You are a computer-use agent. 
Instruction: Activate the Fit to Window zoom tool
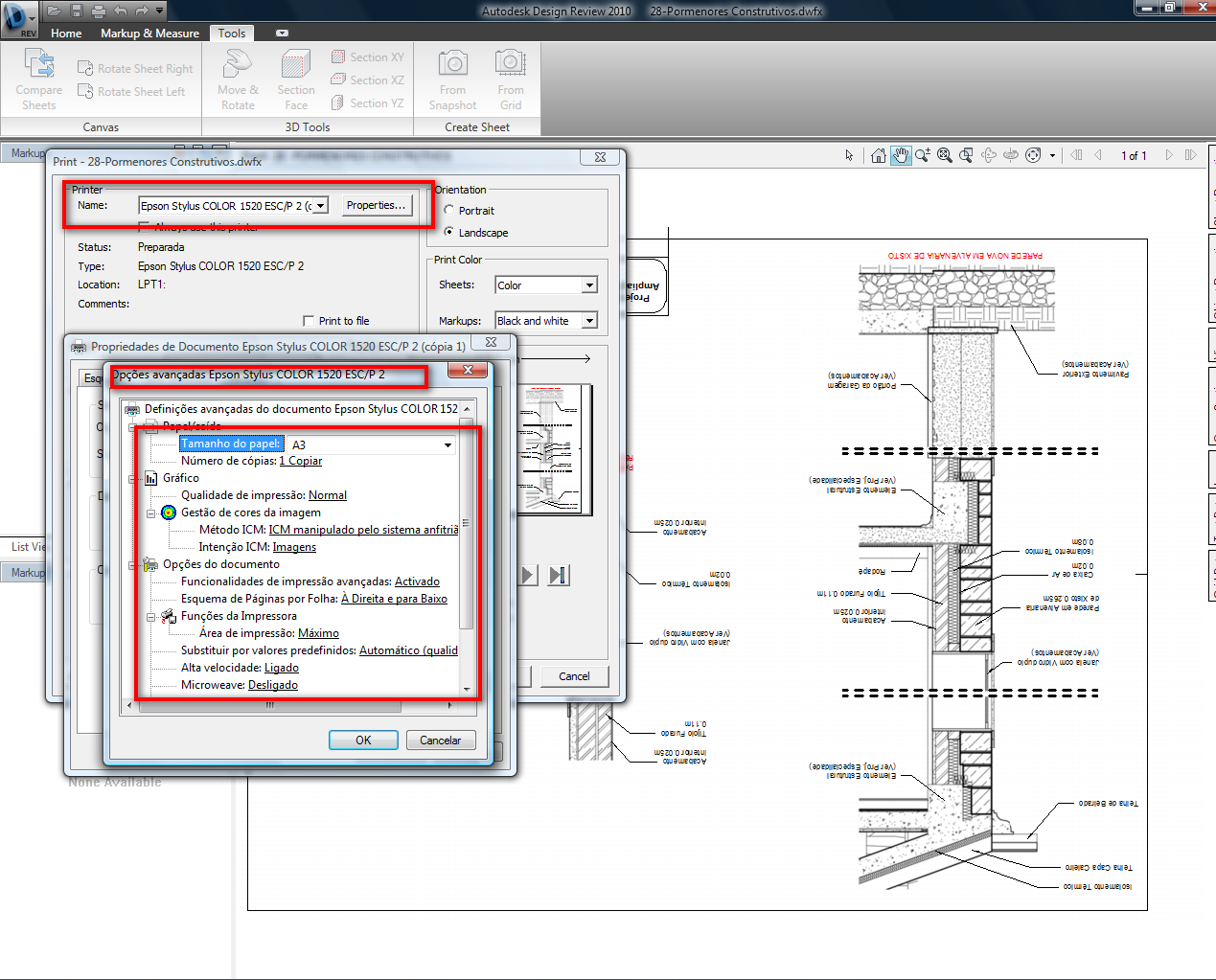945,155
